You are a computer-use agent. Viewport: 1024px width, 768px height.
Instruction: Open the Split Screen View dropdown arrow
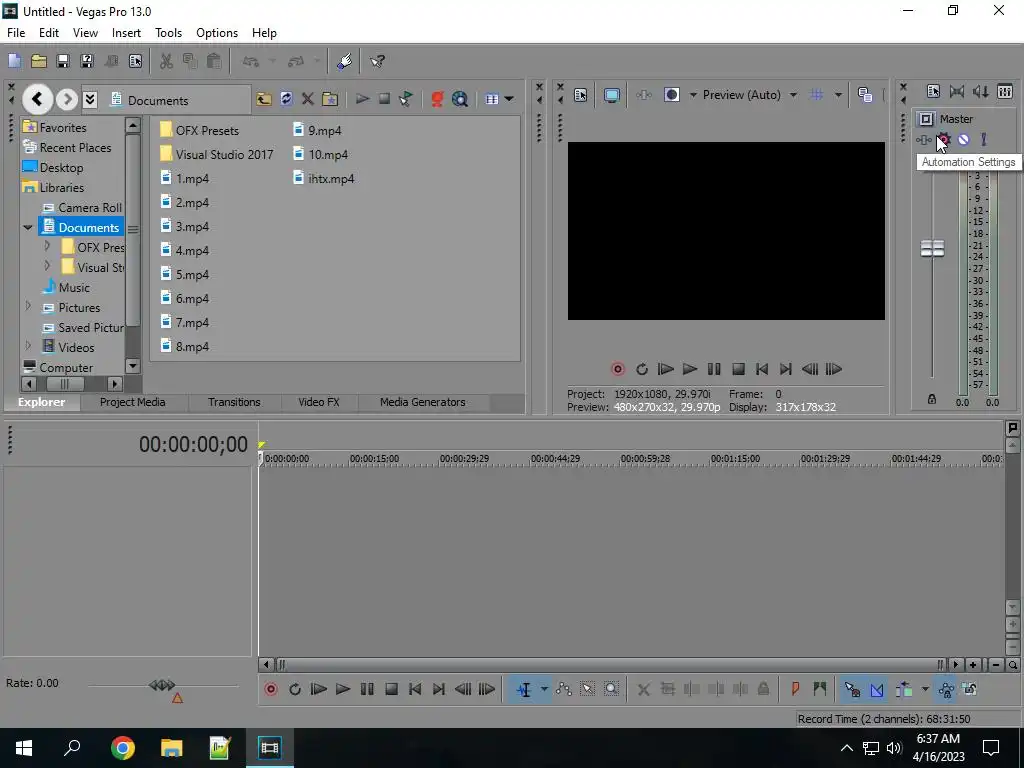coord(693,95)
